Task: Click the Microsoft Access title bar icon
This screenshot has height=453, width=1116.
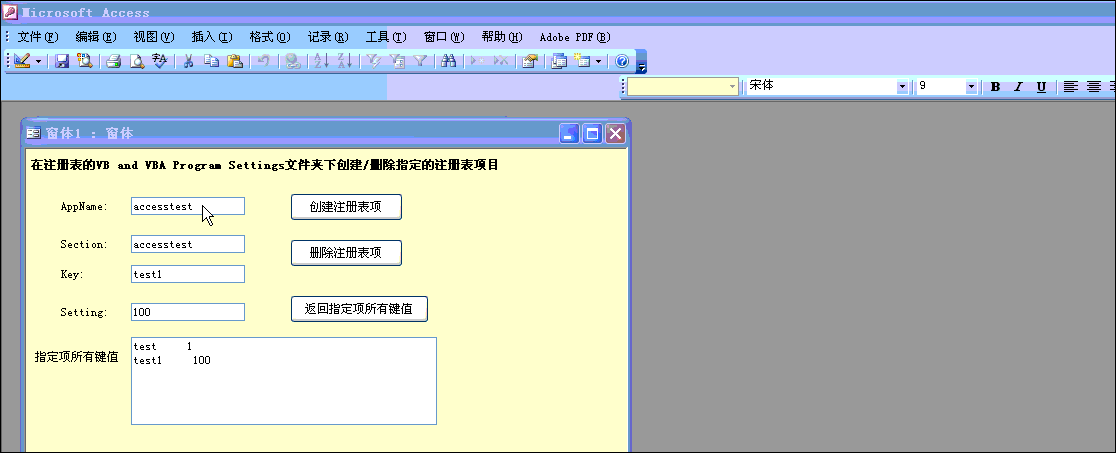Action: [10, 12]
